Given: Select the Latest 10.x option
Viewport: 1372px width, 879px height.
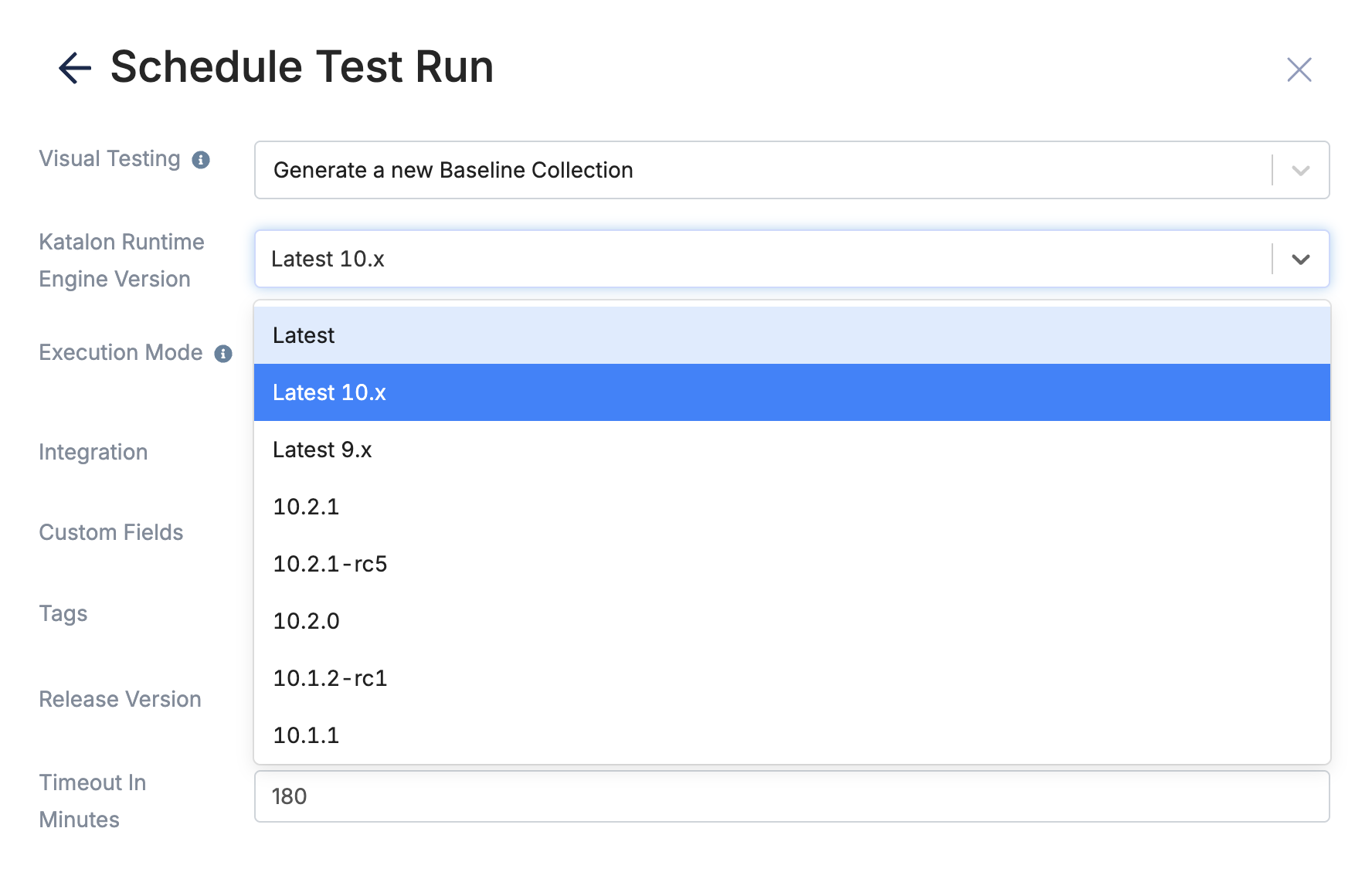Looking at the screenshot, I should coord(792,392).
